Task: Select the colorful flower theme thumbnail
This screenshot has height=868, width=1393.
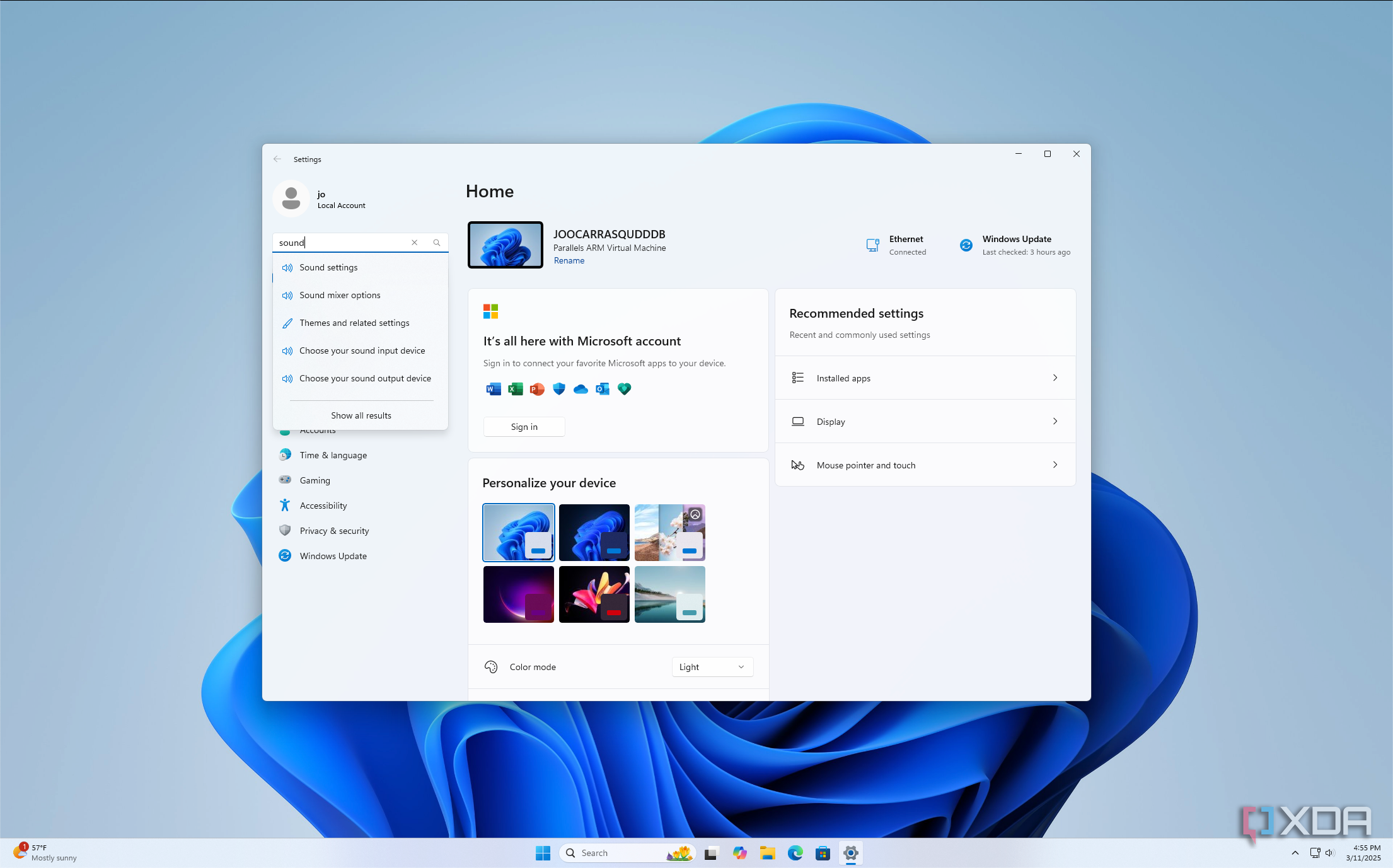Action: tap(594, 594)
